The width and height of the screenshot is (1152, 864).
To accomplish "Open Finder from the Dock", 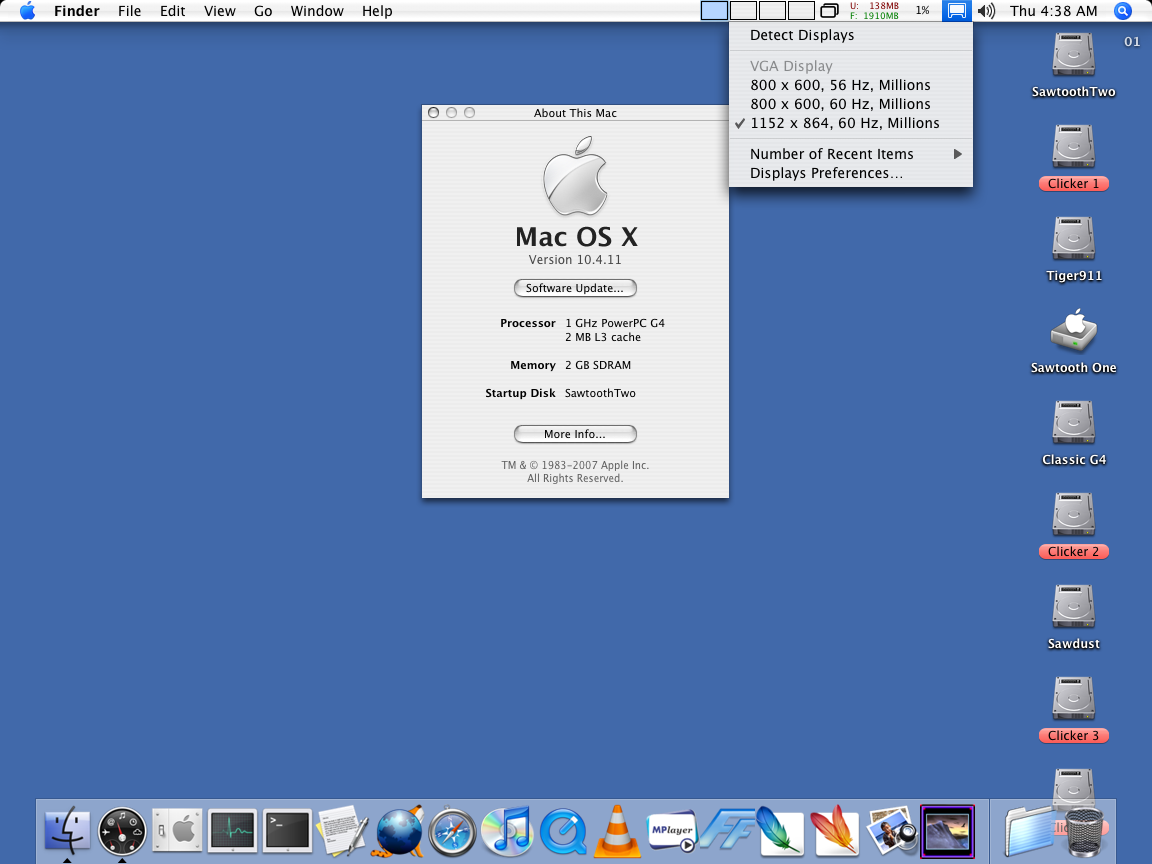I will point(67,831).
